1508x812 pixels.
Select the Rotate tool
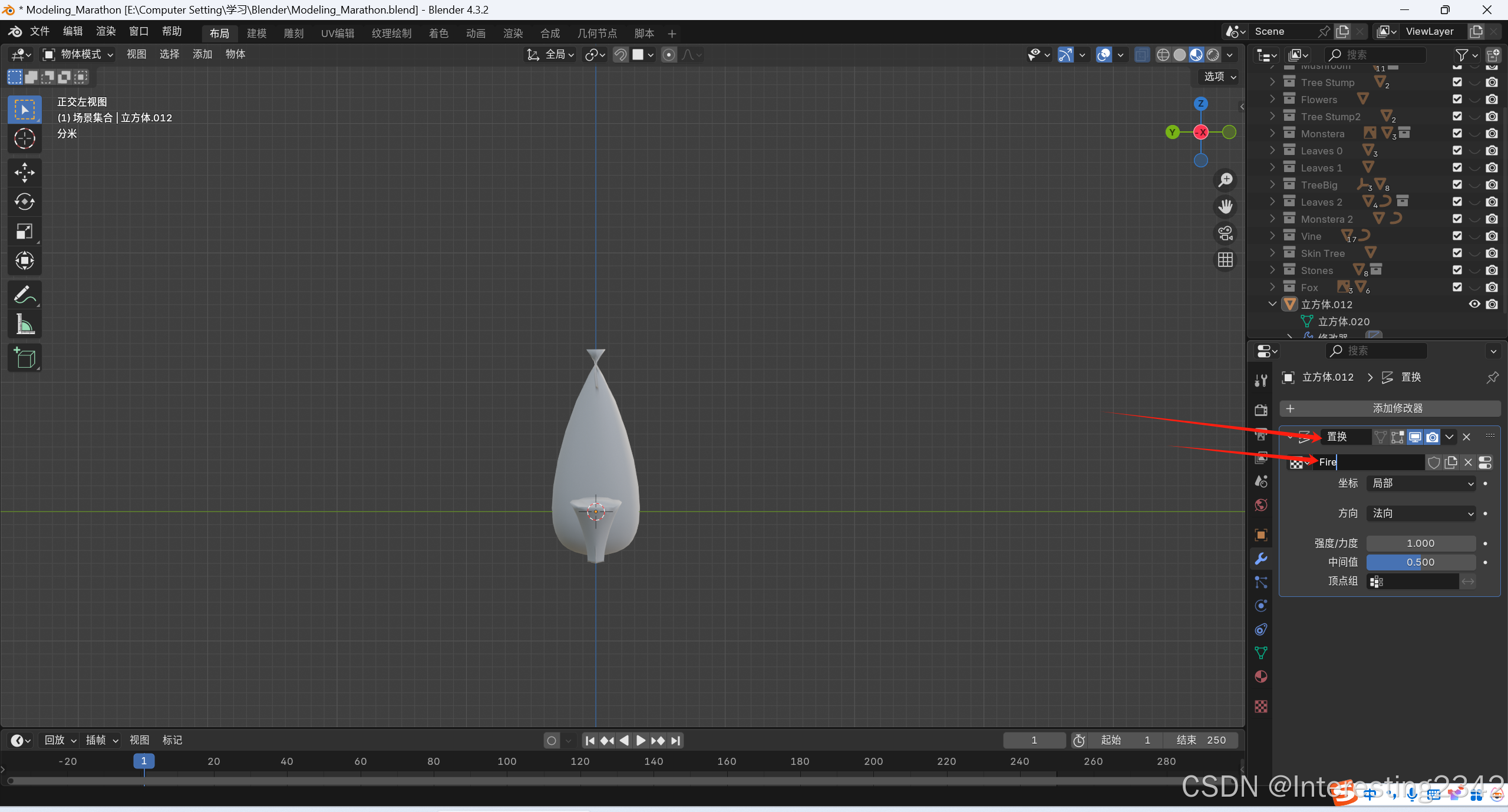tap(24, 202)
